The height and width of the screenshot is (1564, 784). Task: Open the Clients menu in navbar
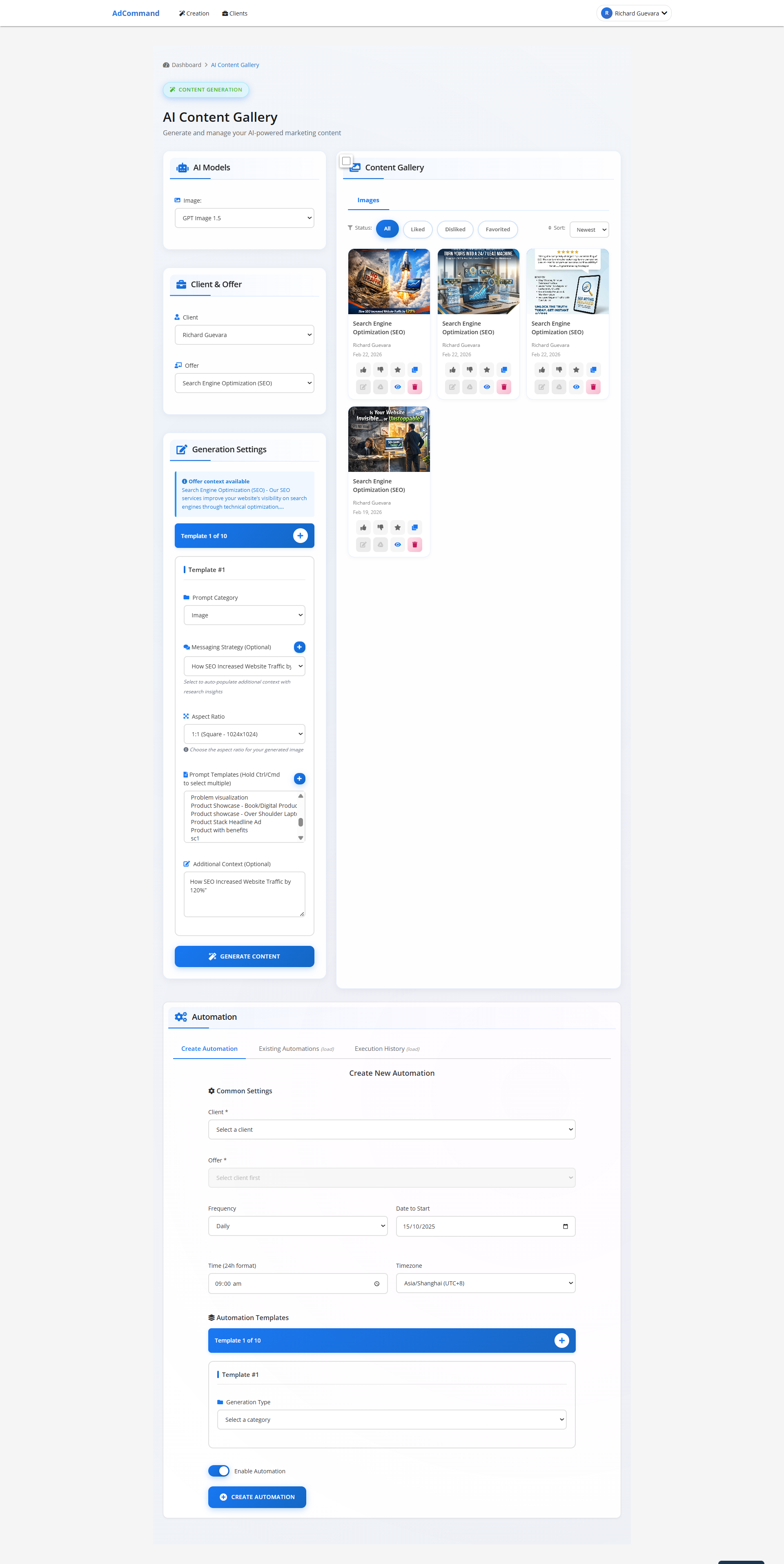235,13
